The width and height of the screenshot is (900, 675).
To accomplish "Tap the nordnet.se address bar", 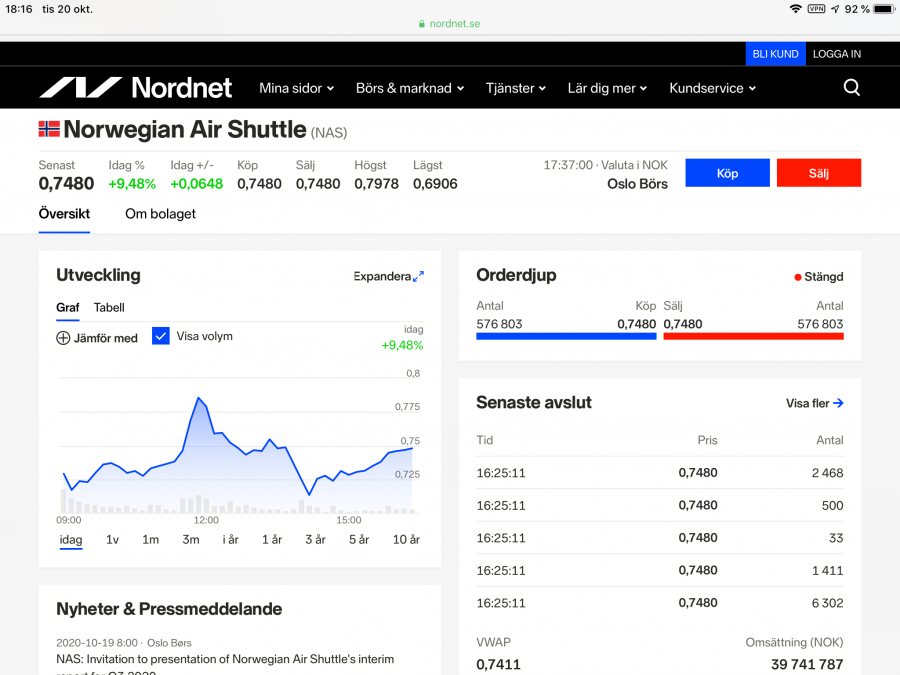I will coord(449,23).
